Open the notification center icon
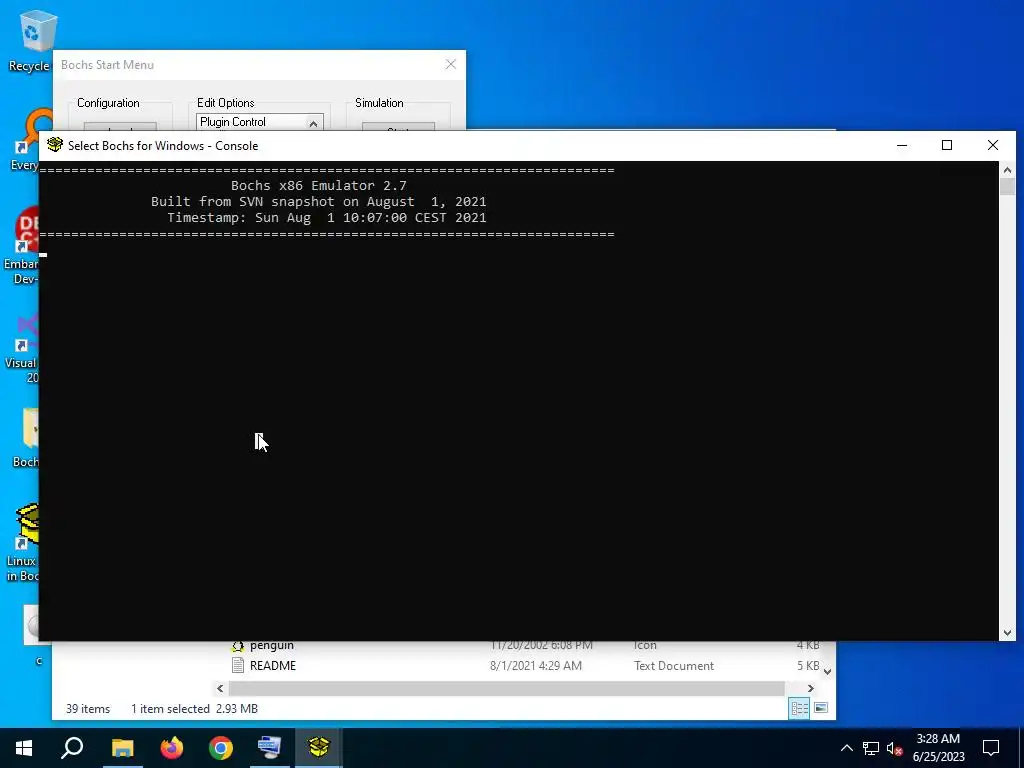This screenshot has height=768, width=1024. point(991,748)
